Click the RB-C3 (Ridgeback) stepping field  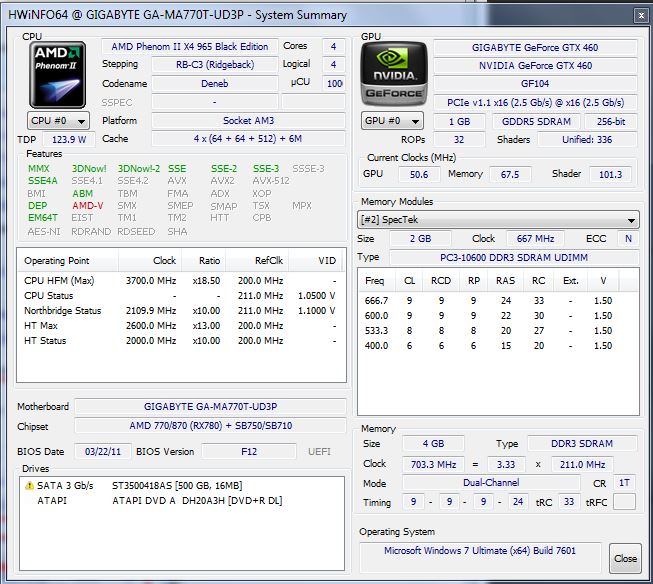pos(215,65)
